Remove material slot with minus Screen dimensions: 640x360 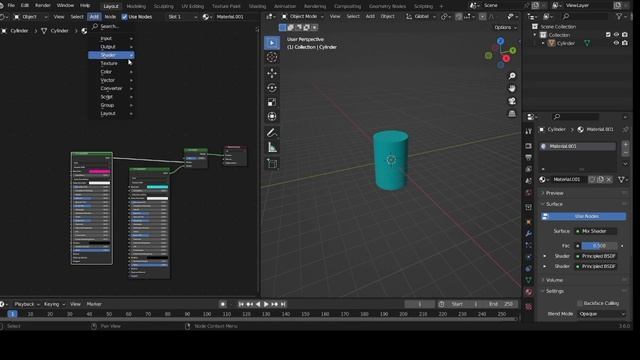click(625, 153)
